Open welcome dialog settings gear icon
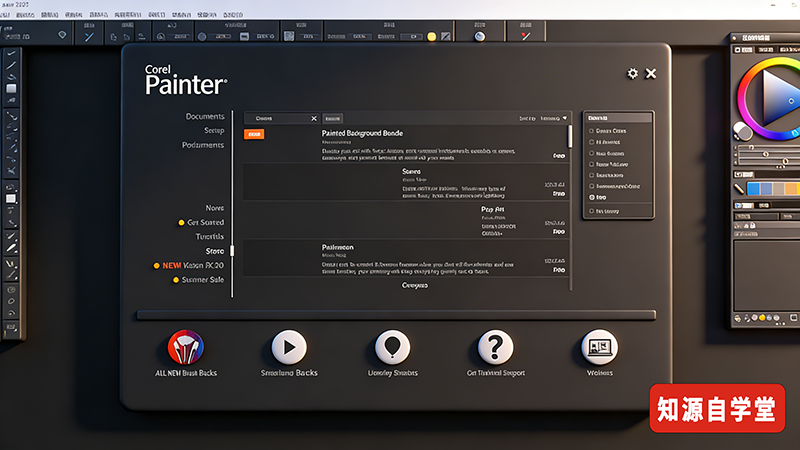Image resolution: width=800 pixels, height=450 pixels. 632,74
